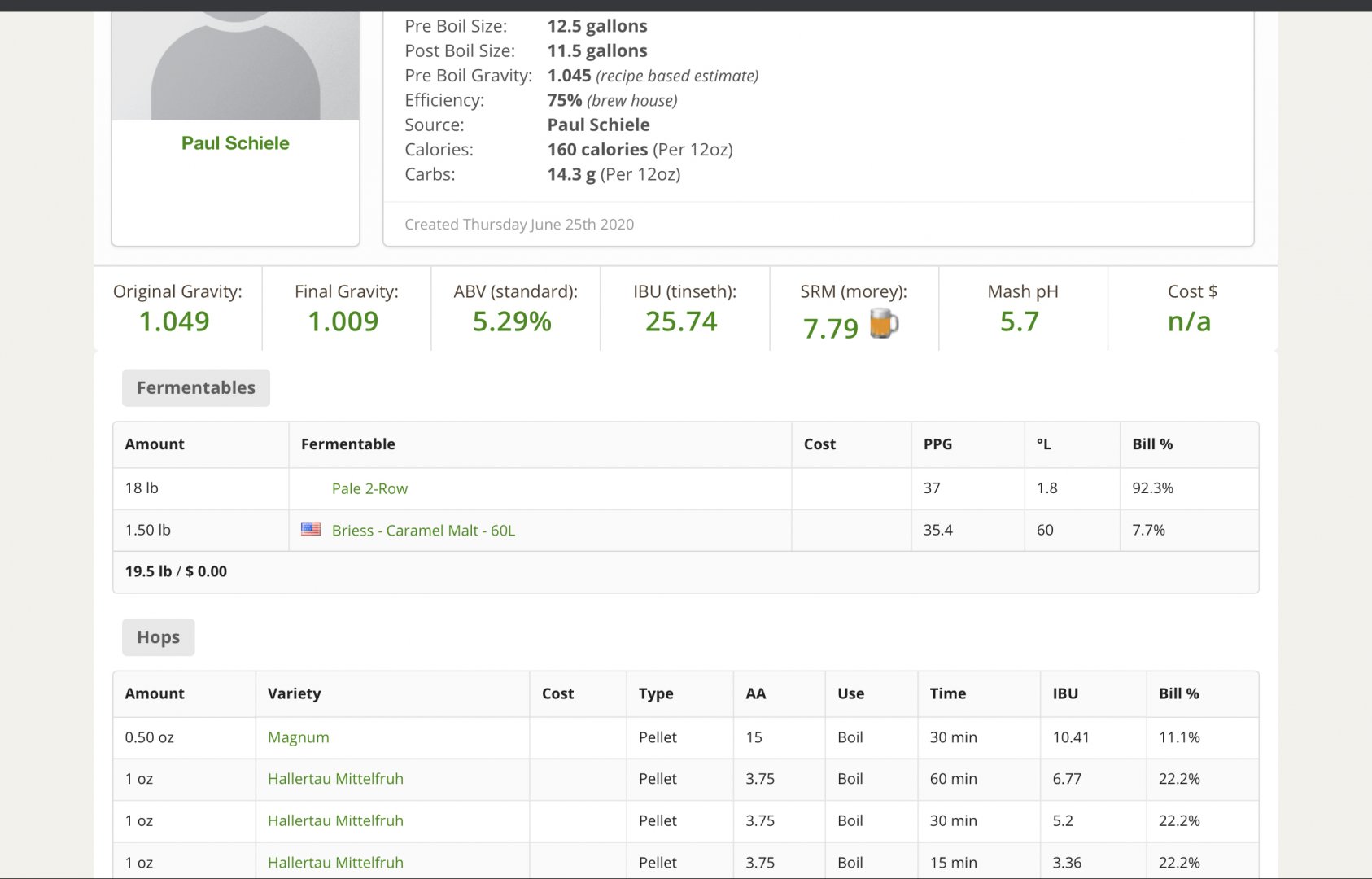
Task: Open the Magnum hop variety link
Action: [298, 737]
